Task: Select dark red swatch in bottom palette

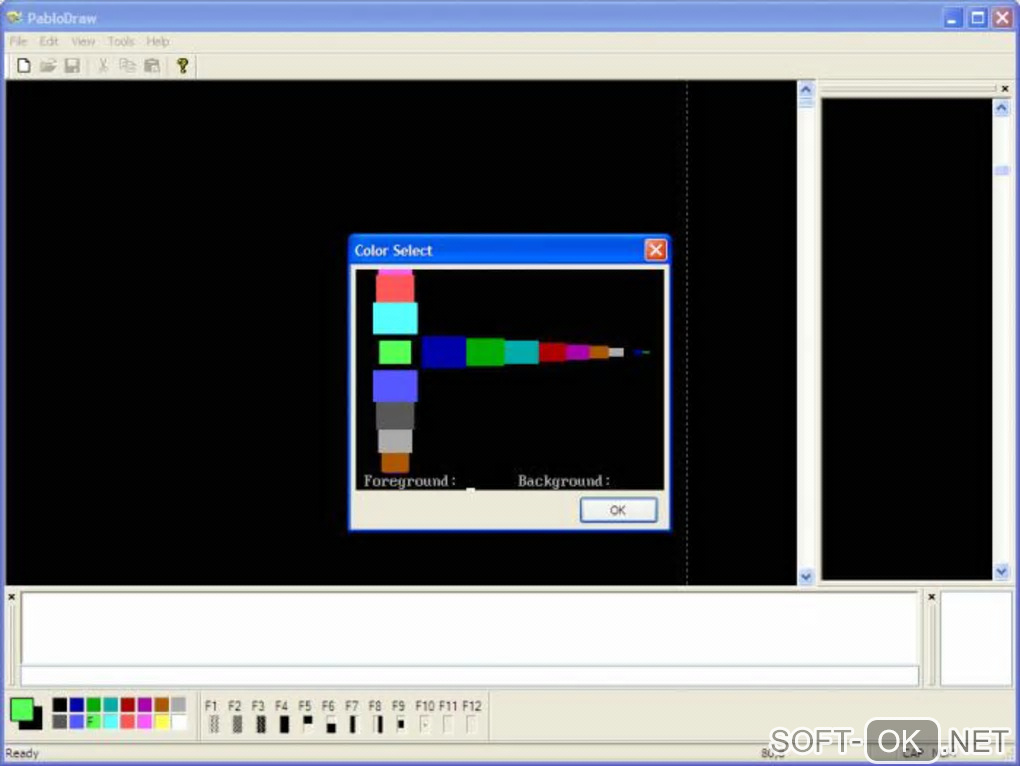Action: (x=128, y=704)
